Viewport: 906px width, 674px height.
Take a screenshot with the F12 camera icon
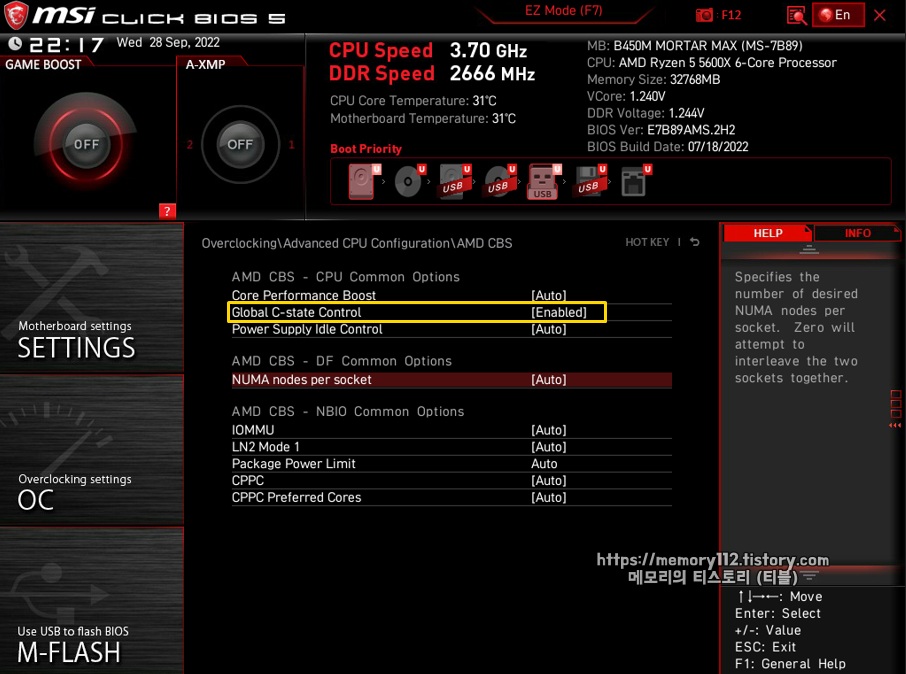click(x=704, y=15)
